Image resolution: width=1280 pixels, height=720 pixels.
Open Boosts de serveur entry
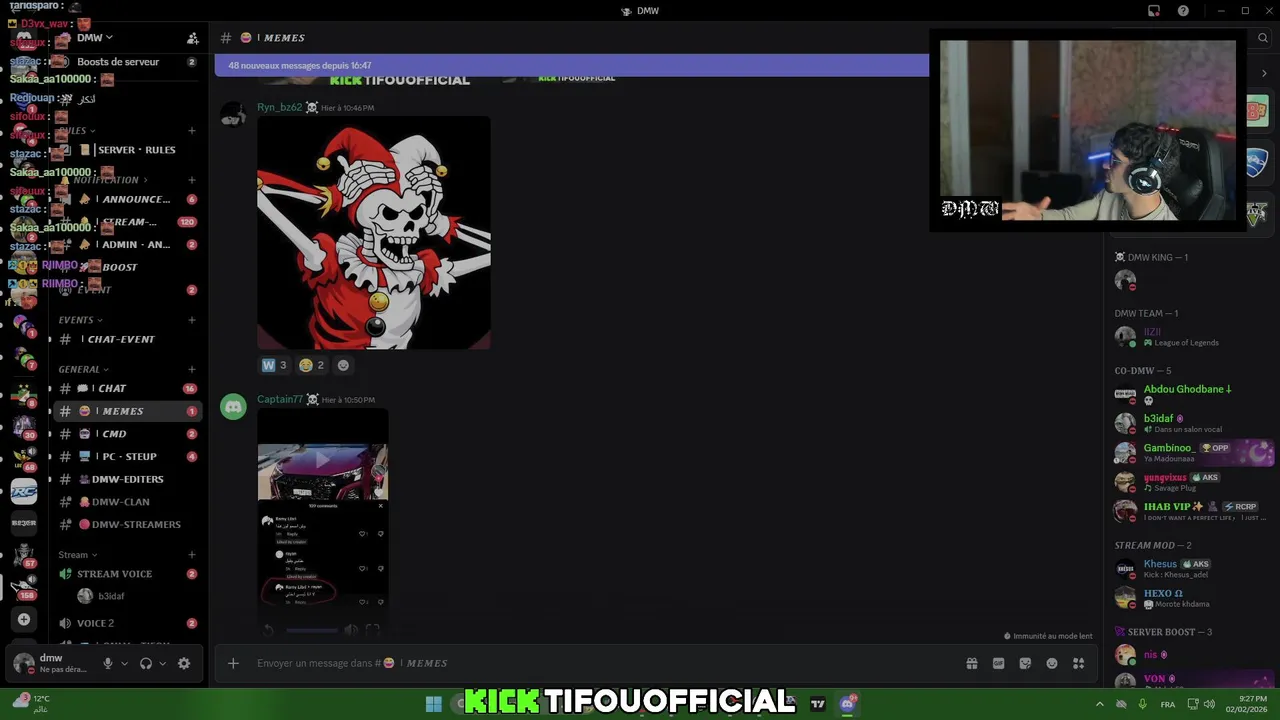pyautogui.click(x=118, y=62)
